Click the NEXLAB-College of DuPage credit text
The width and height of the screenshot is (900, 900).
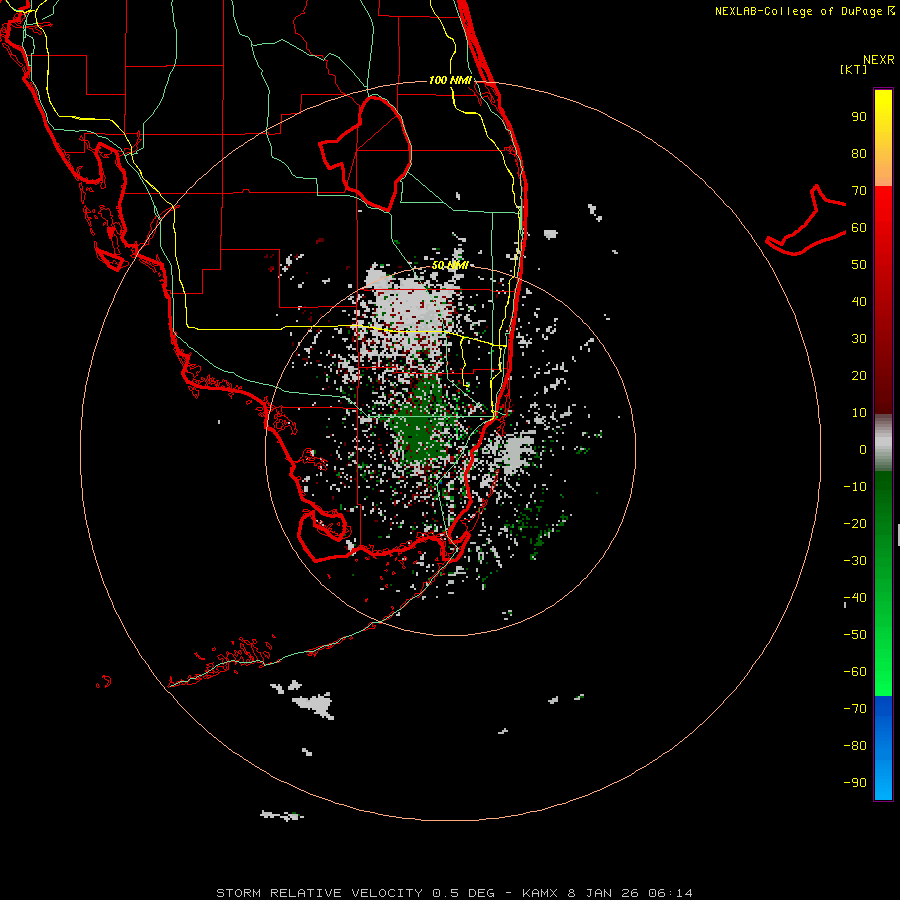click(x=798, y=11)
